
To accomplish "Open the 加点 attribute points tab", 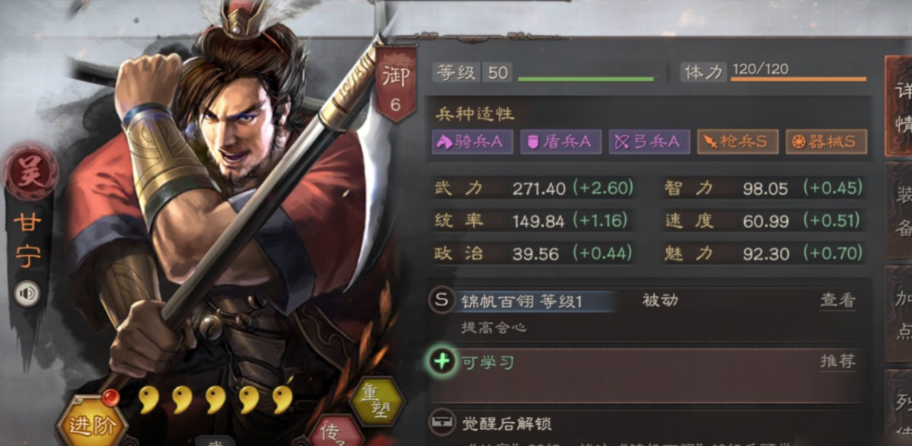I will [899, 314].
